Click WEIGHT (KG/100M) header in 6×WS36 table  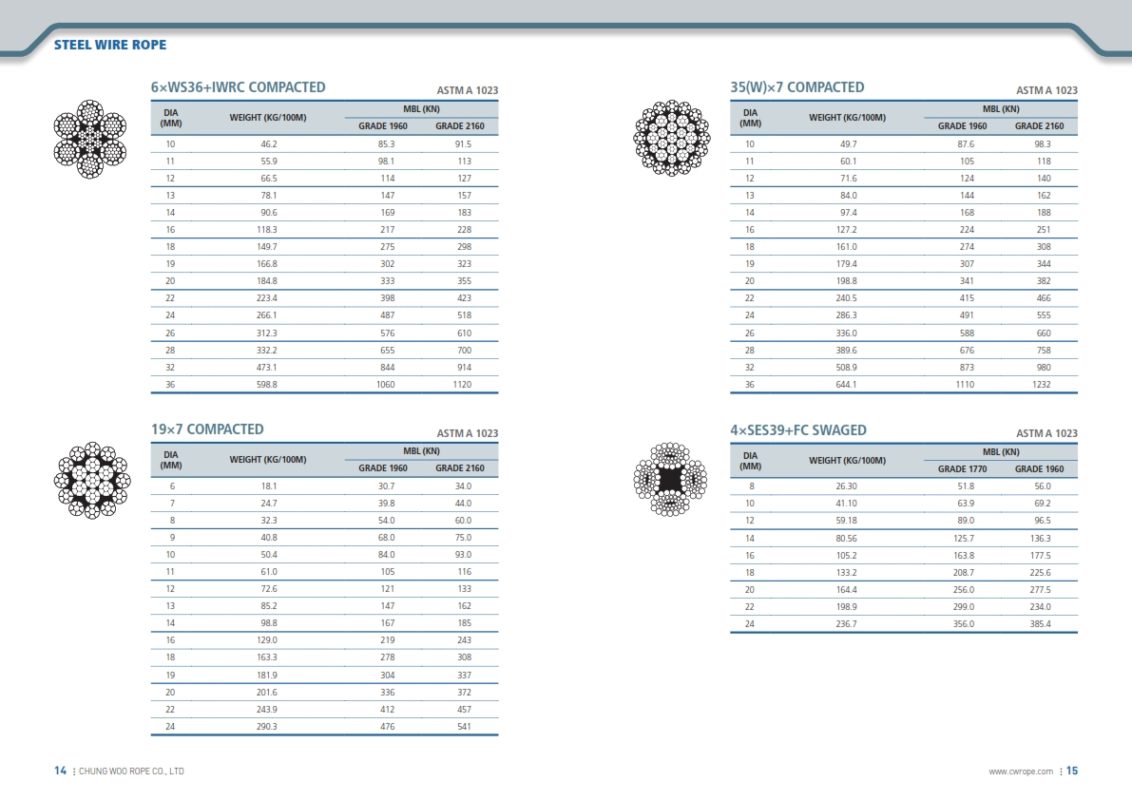[x=268, y=118]
